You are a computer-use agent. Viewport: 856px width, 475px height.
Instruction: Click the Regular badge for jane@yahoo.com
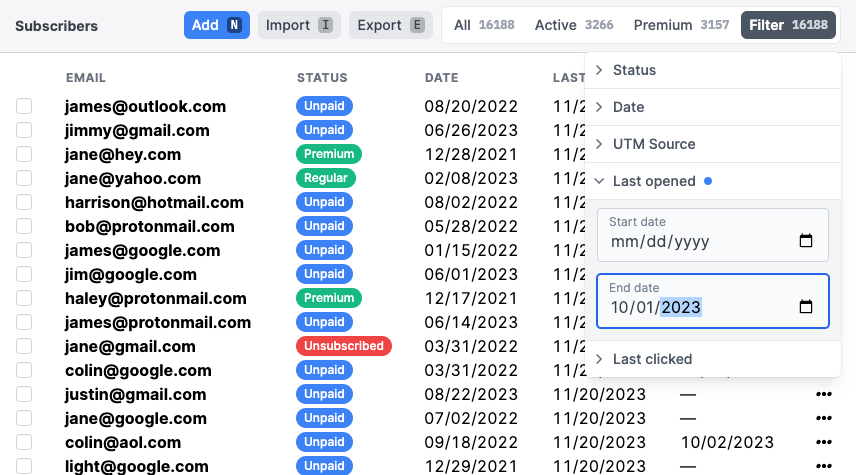pyautogui.click(x=325, y=178)
